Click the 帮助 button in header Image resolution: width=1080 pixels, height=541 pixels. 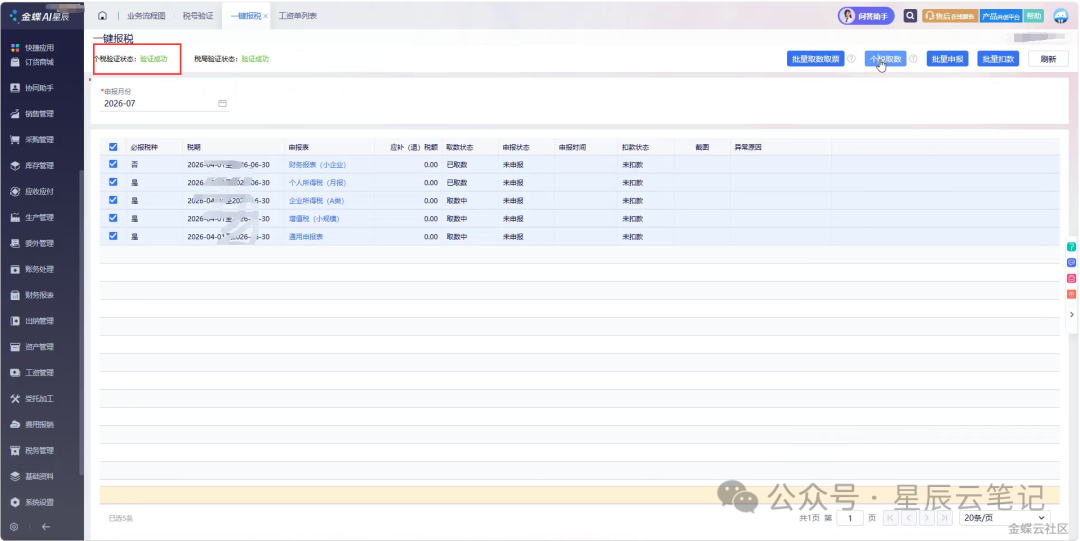(x=1034, y=16)
